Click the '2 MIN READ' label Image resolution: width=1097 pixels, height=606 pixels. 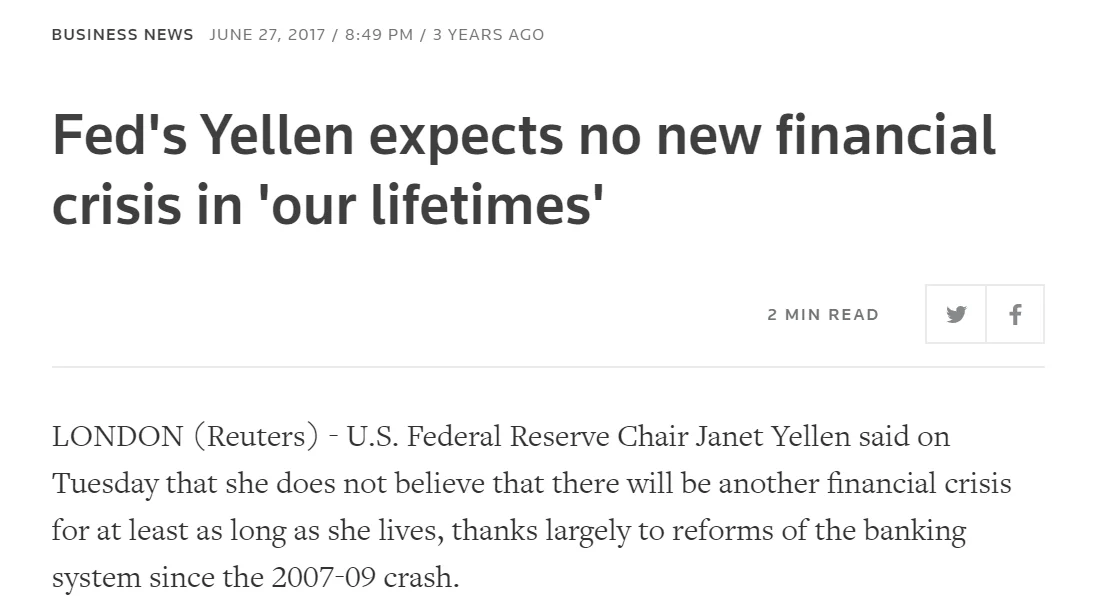pyautogui.click(x=823, y=314)
